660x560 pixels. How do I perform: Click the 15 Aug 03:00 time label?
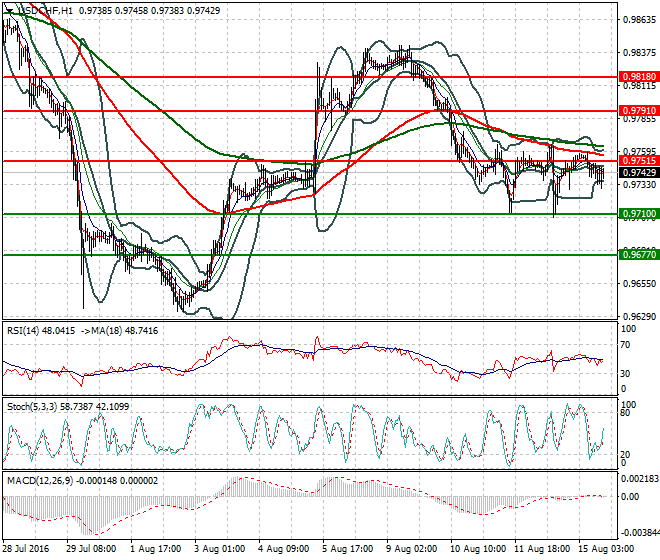(605, 549)
